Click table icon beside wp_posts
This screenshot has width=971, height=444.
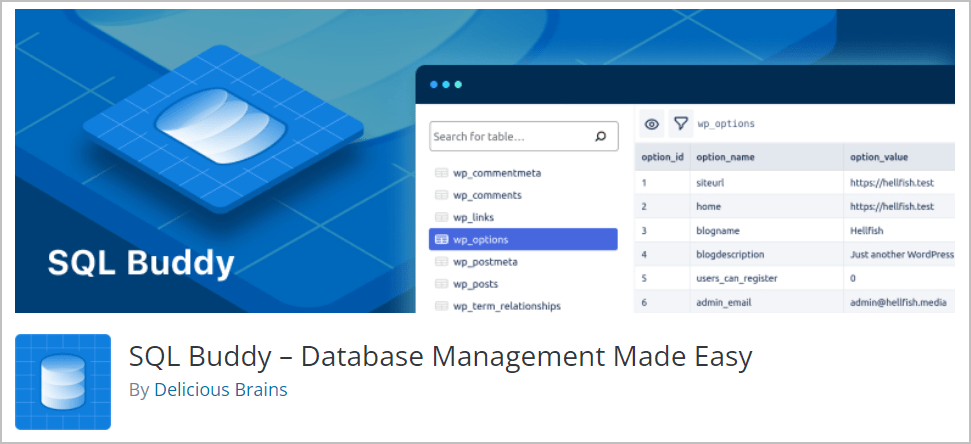pos(441,284)
